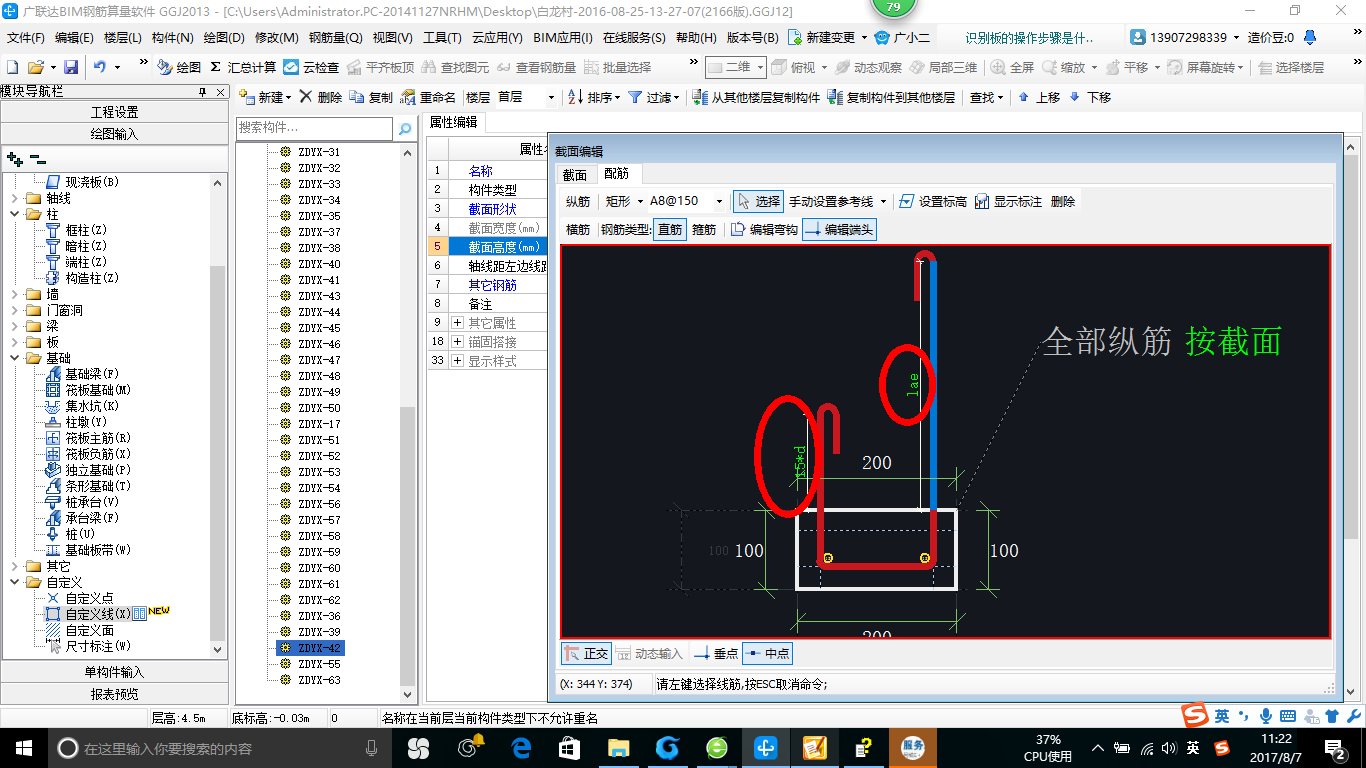Image resolution: width=1366 pixels, height=768 pixels.
Task: Switch to the 截面 tab in the section editor
Action: click(x=575, y=174)
